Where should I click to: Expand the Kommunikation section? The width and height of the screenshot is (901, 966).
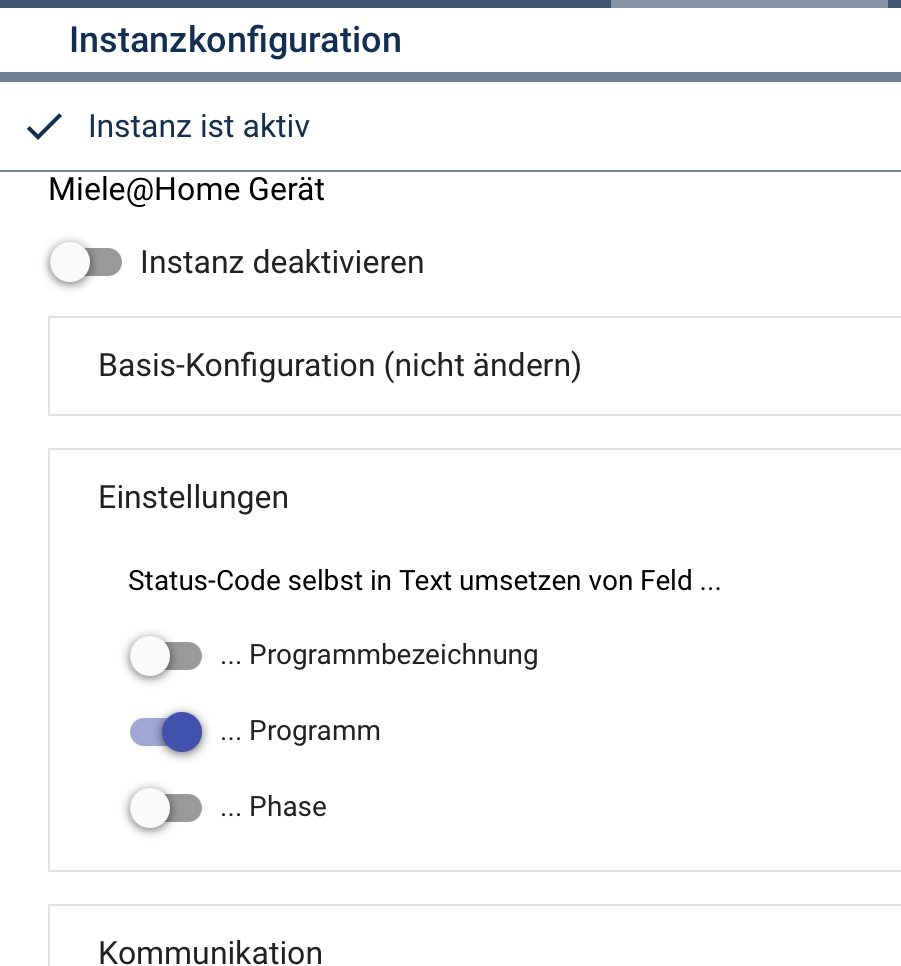pos(210,951)
